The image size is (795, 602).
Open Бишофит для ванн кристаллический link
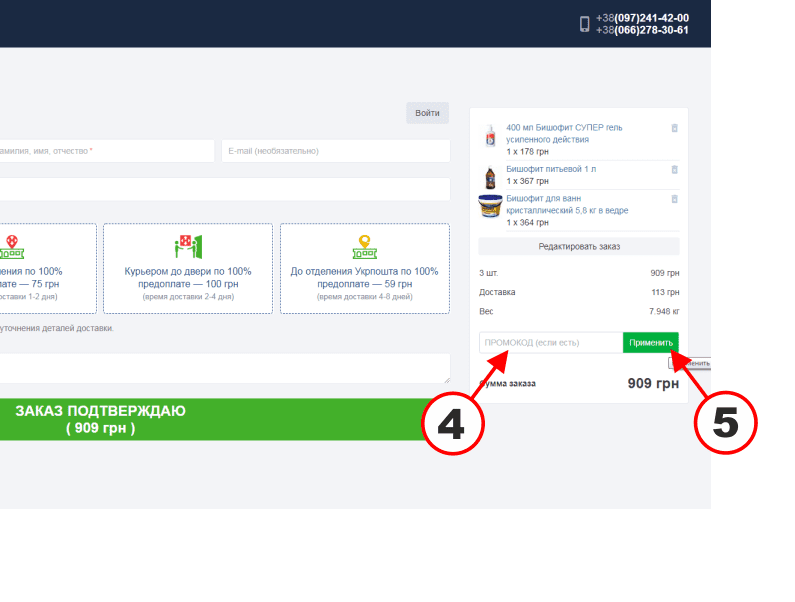pyautogui.click(x=567, y=204)
